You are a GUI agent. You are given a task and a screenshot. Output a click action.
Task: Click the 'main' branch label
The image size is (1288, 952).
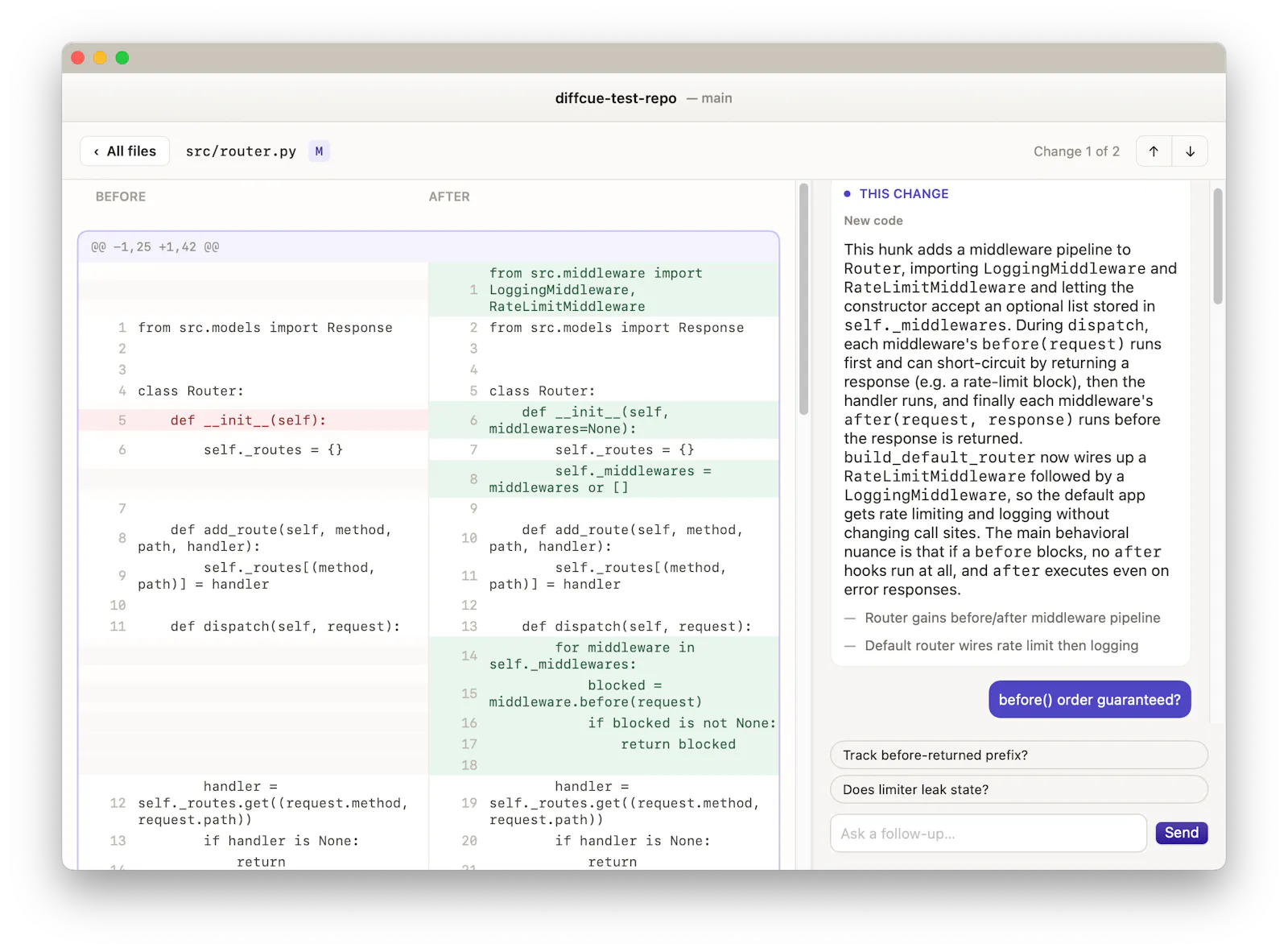pos(716,98)
